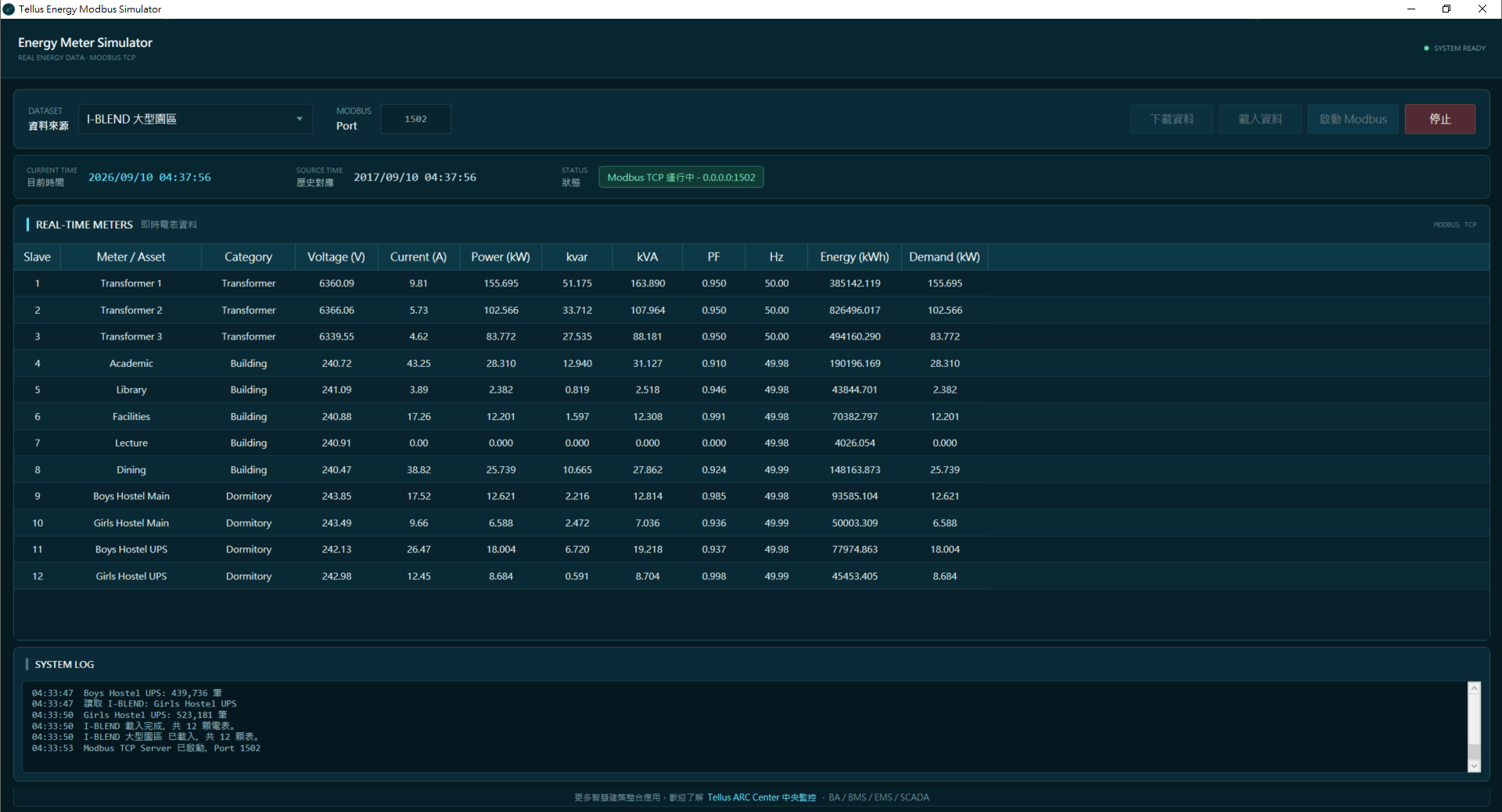Click Facilities kvar value 1.597
The width and height of the screenshot is (1502, 812).
tap(577, 416)
